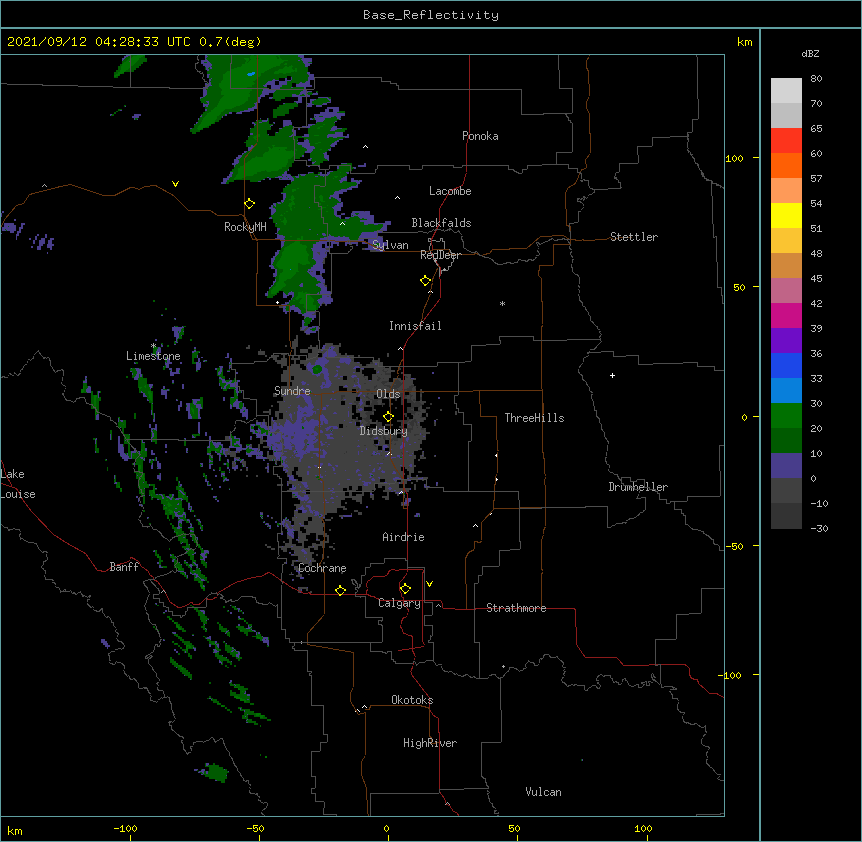Select the light blue 30-33 dBZ swatch

(786, 391)
